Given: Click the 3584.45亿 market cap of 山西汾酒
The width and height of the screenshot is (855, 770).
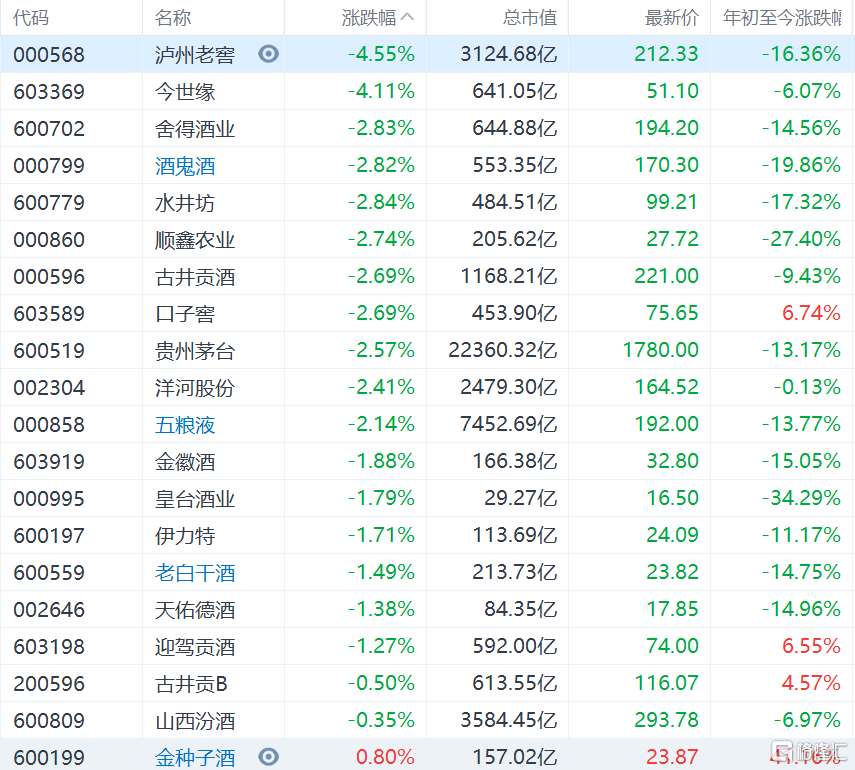Looking at the screenshot, I should point(509,720).
